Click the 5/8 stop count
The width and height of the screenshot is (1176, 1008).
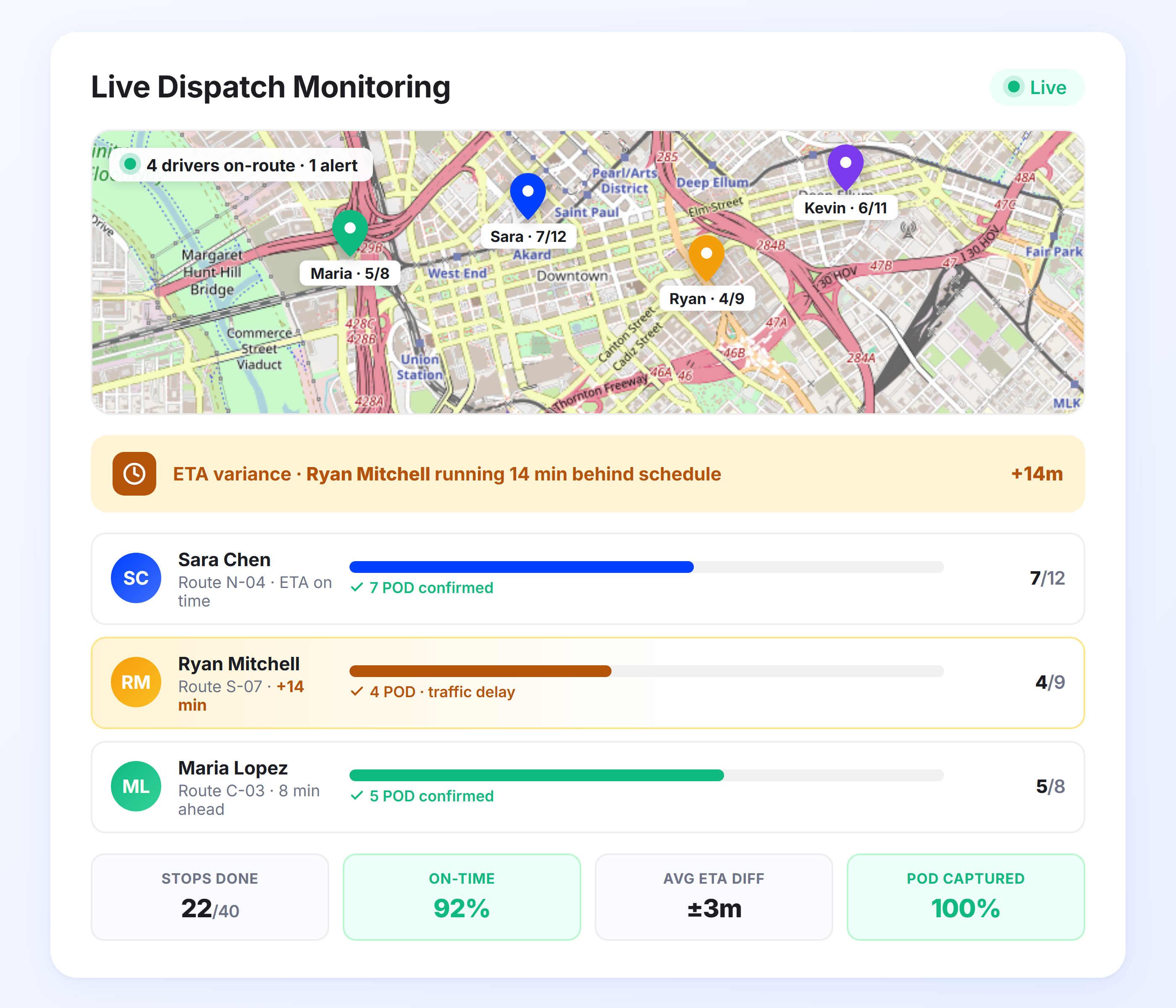(1050, 786)
